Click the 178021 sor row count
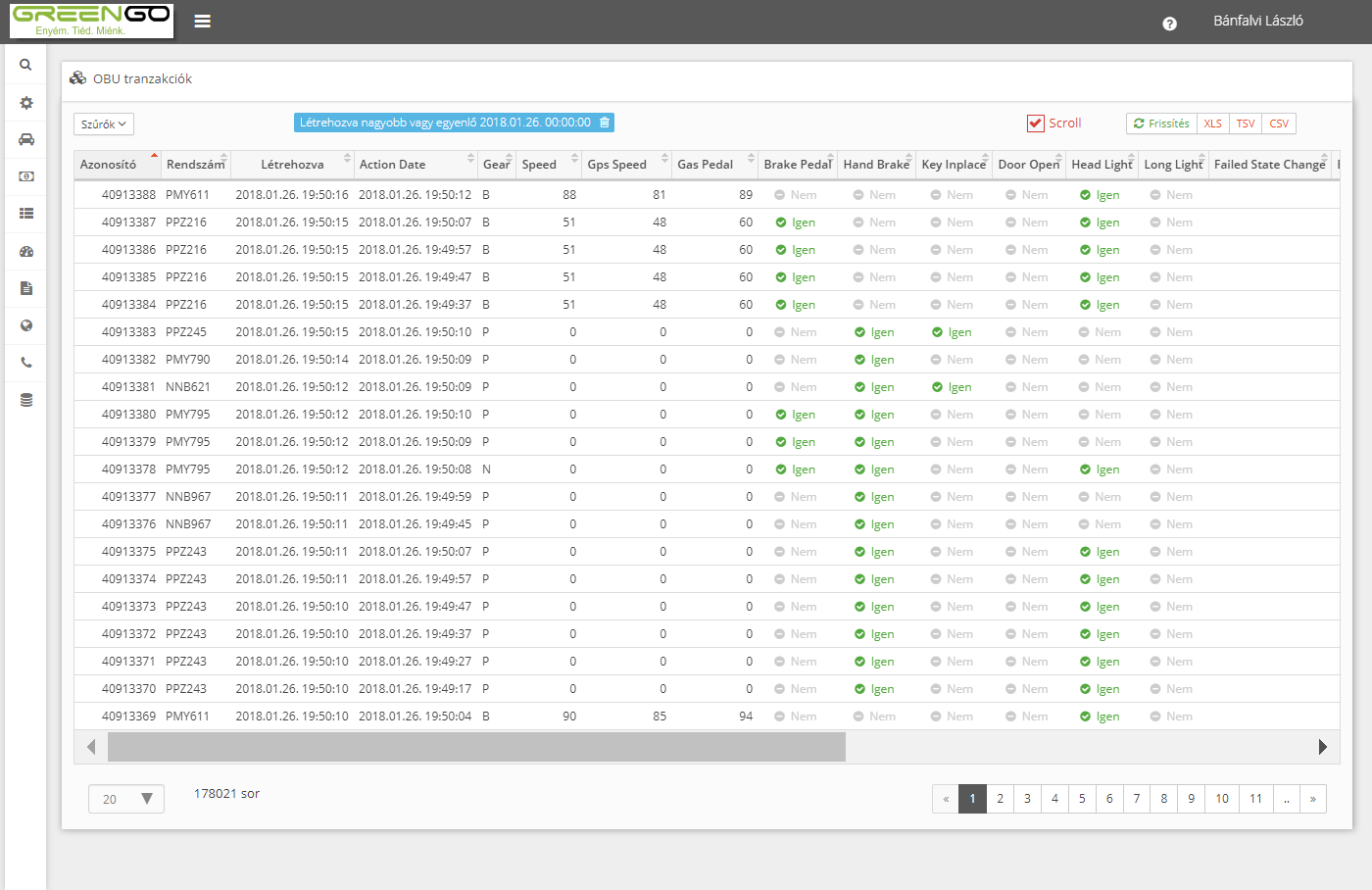1372x890 pixels. tap(226, 794)
